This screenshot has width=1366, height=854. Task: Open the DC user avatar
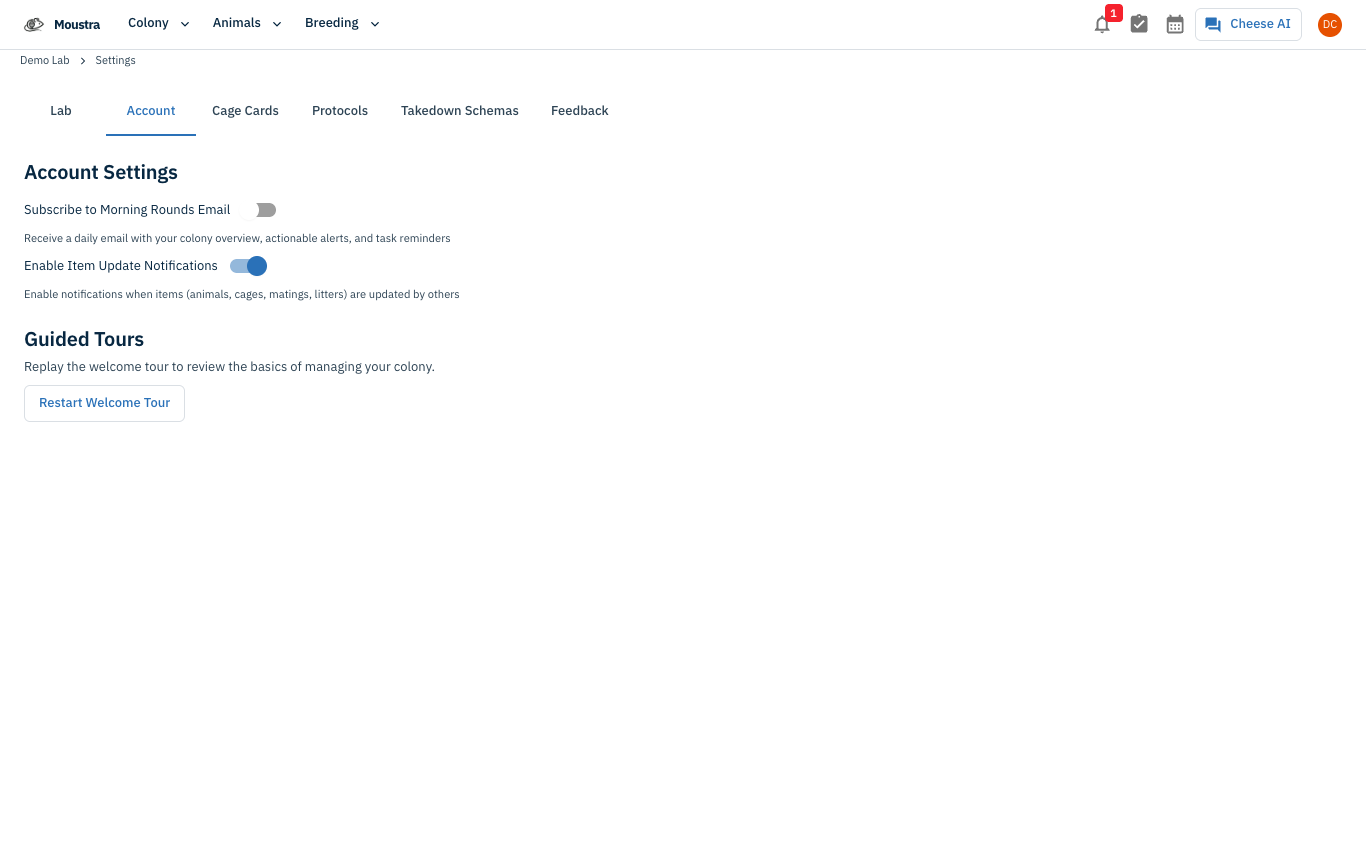[x=1329, y=25]
